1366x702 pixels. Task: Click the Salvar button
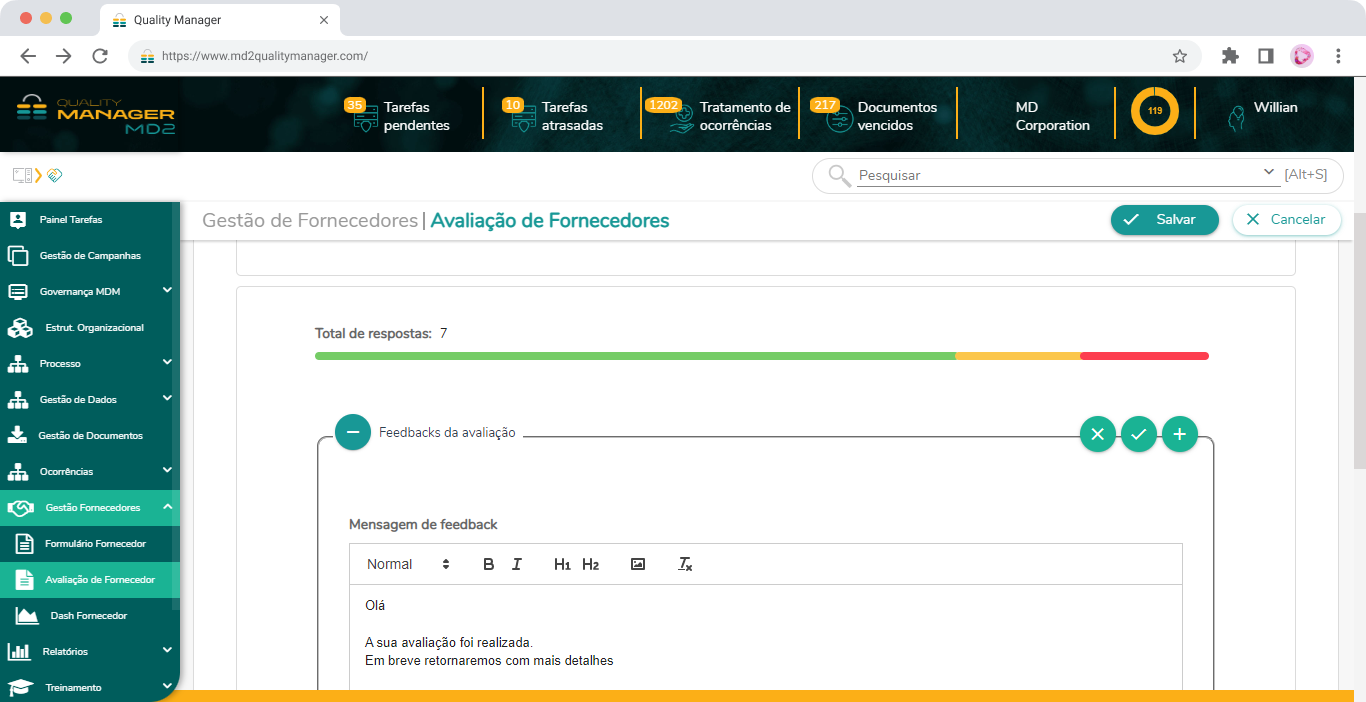[x=1164, y=220]
